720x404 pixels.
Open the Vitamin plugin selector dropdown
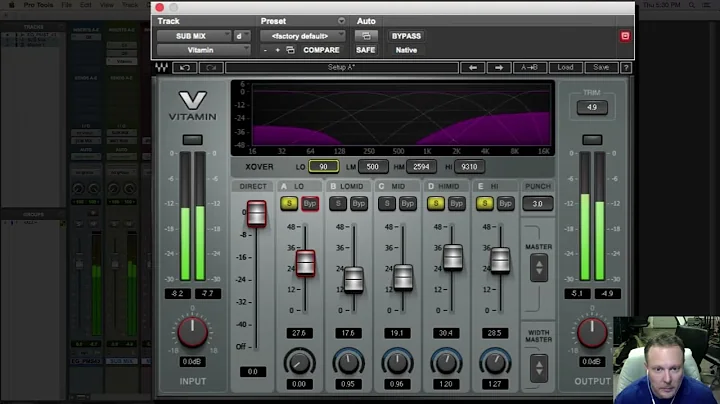(x=203, y=50)
